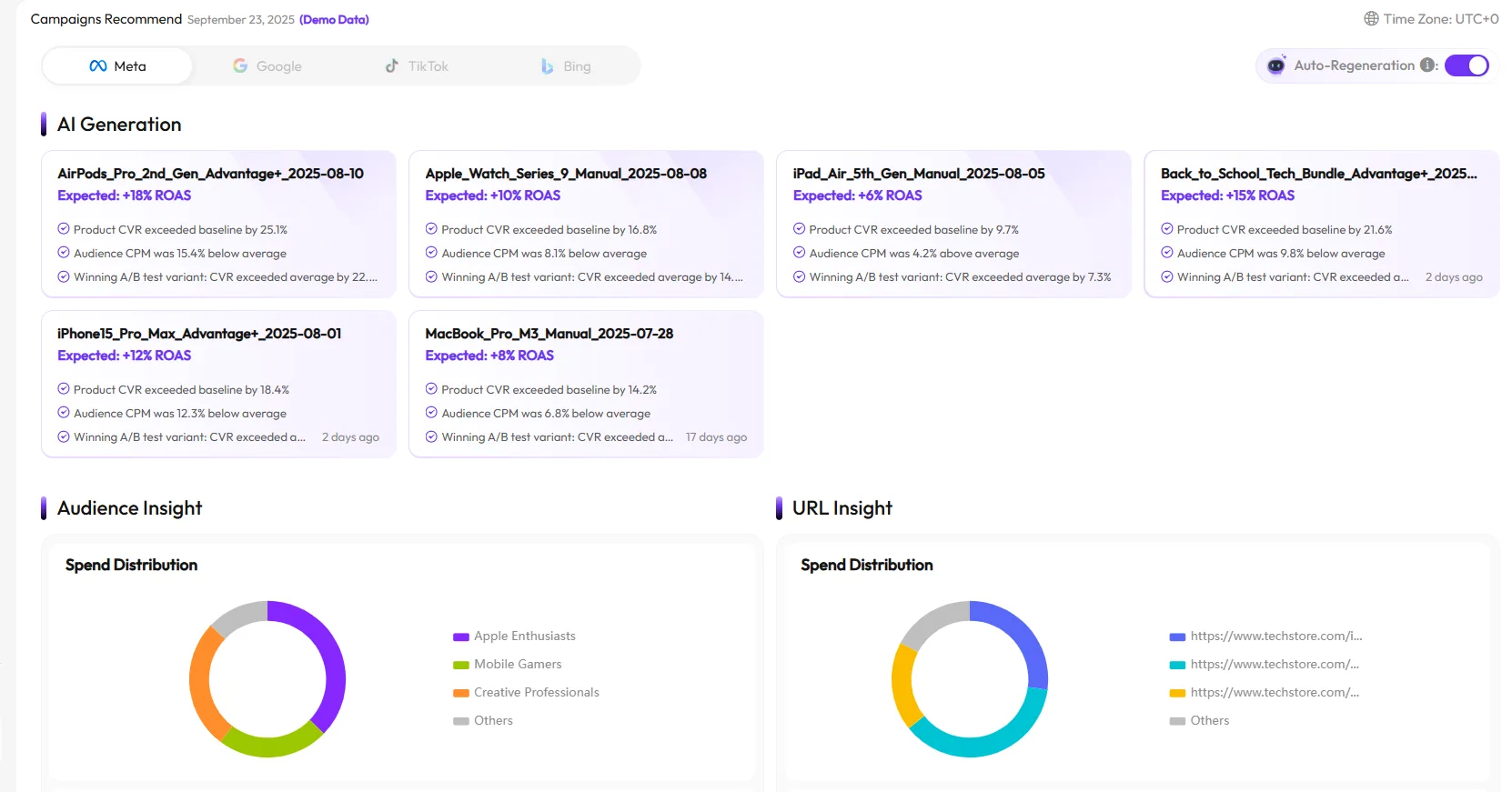
Task: Click check icon beside CPM 6.8% below average
Action: pyautogui.click(x=431, y=413)
